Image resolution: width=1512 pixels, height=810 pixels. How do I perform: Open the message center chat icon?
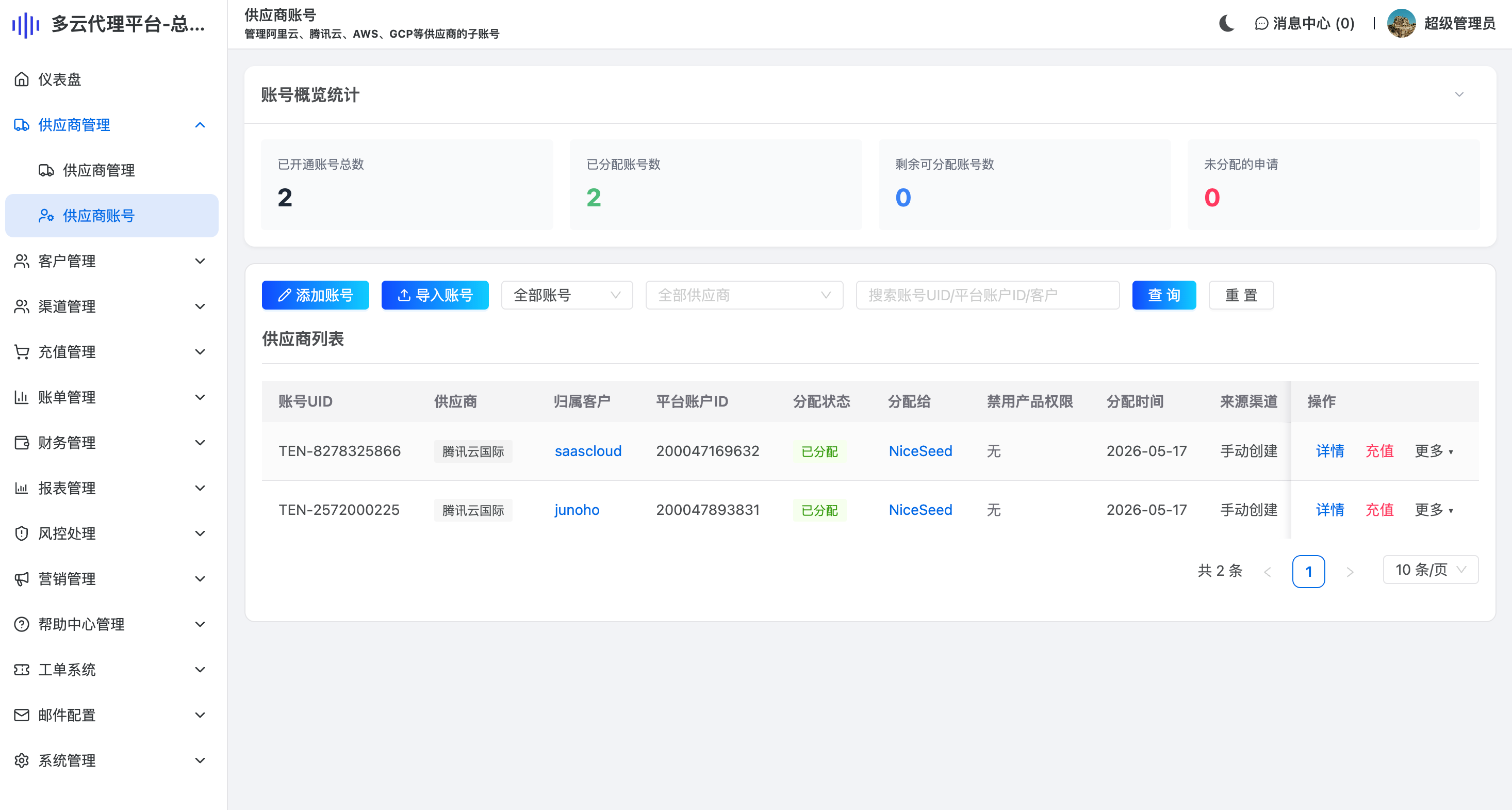(1261, 24)
